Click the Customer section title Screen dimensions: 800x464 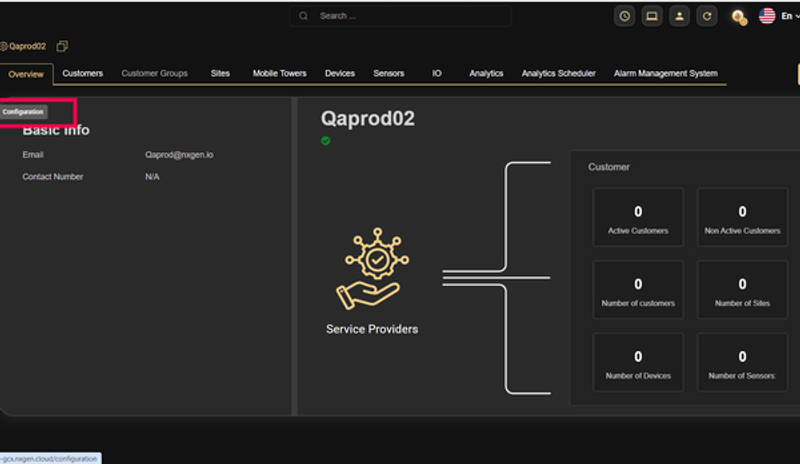point(609,167)
